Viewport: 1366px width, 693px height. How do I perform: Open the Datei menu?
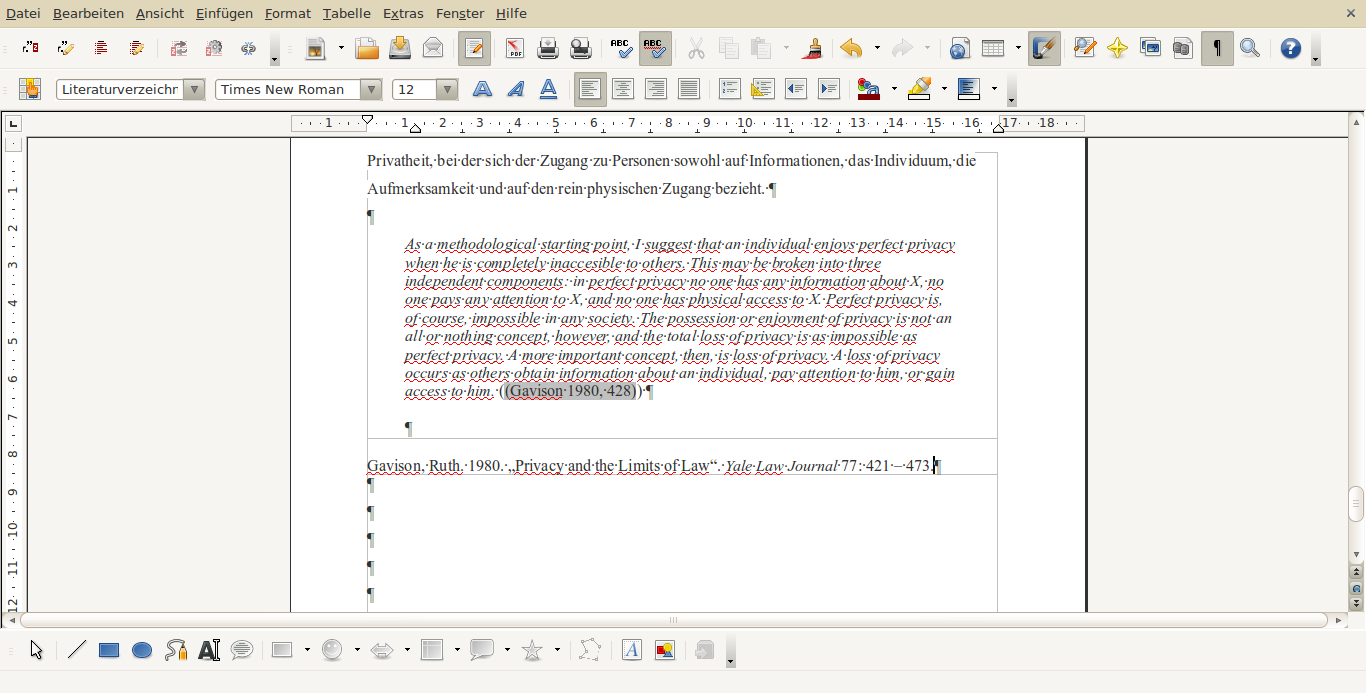[x=23, y=13]
